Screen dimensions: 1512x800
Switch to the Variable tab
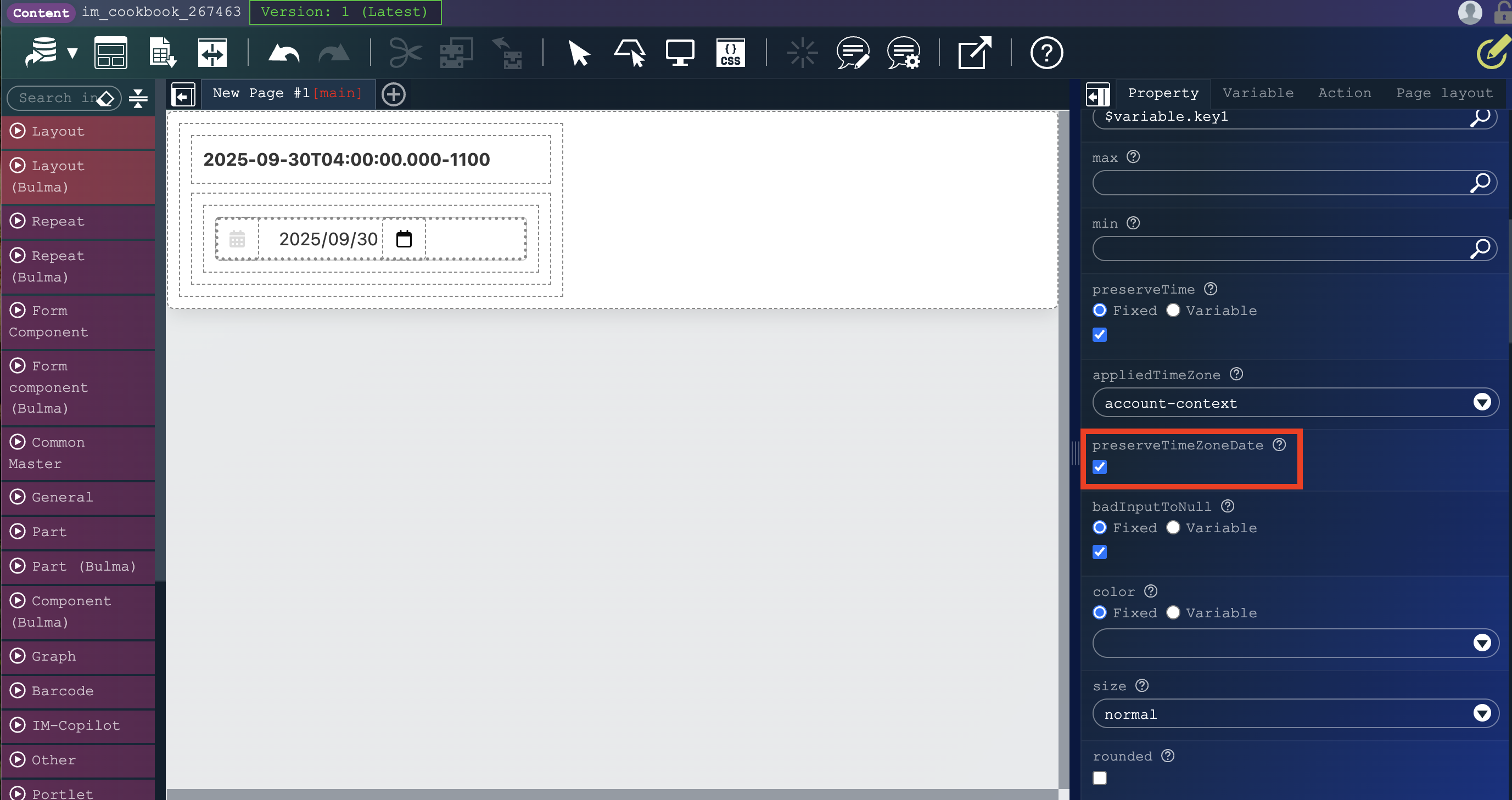tap(1258, 93)
